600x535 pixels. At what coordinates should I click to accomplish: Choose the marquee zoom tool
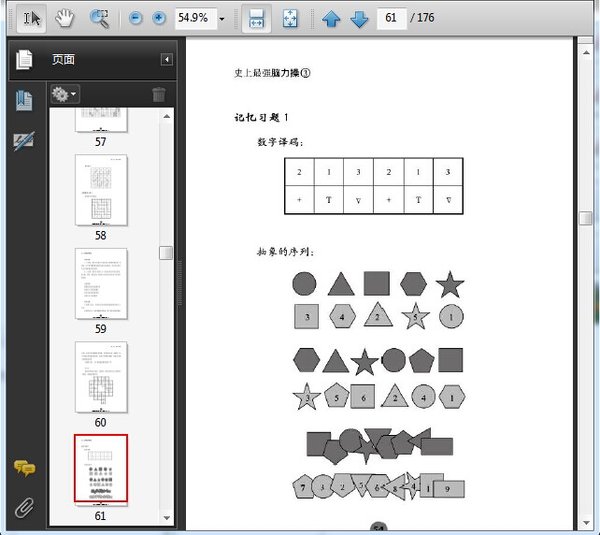[x=99, y=18]
